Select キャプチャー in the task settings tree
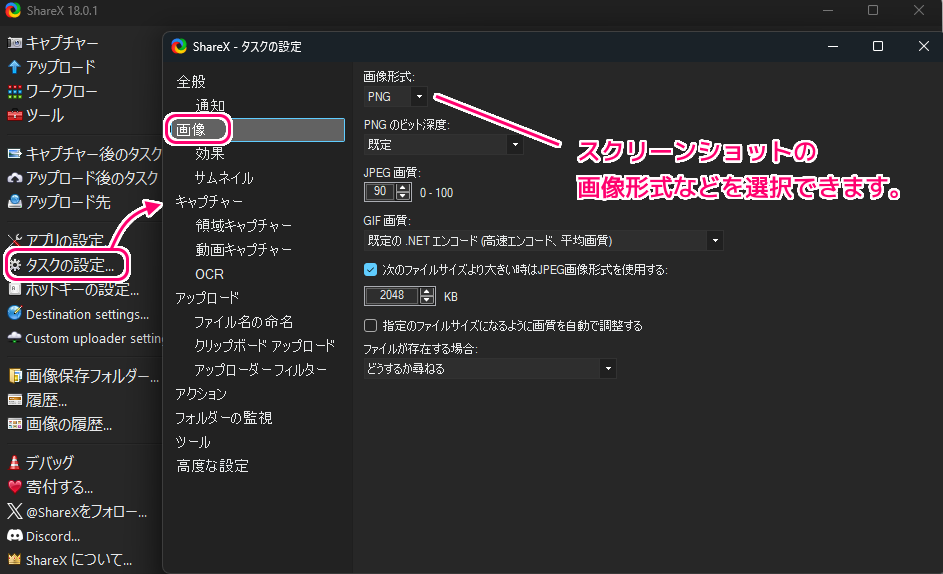 coord(209,202)
